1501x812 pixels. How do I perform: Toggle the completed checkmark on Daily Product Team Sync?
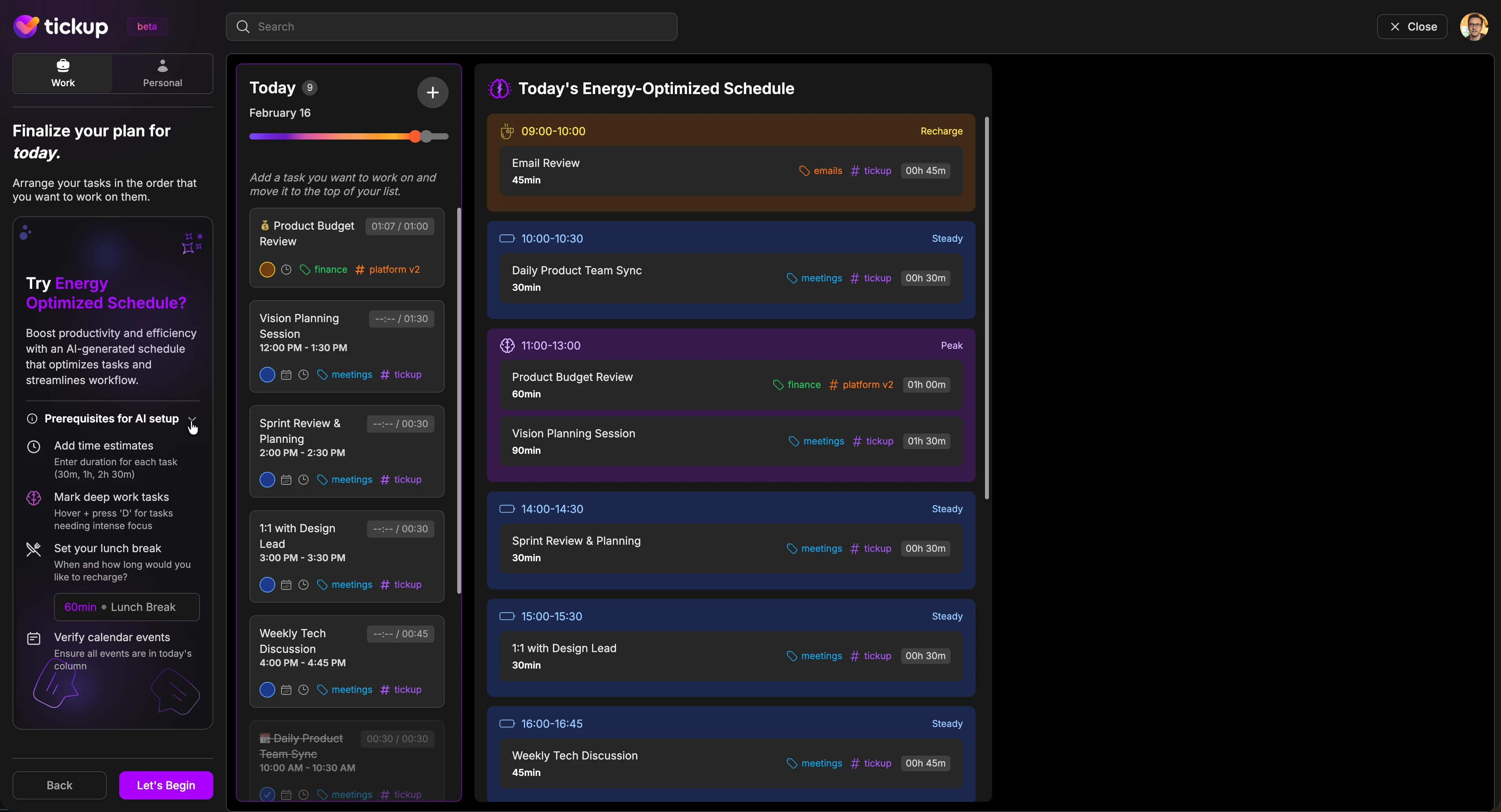[267, 794]
